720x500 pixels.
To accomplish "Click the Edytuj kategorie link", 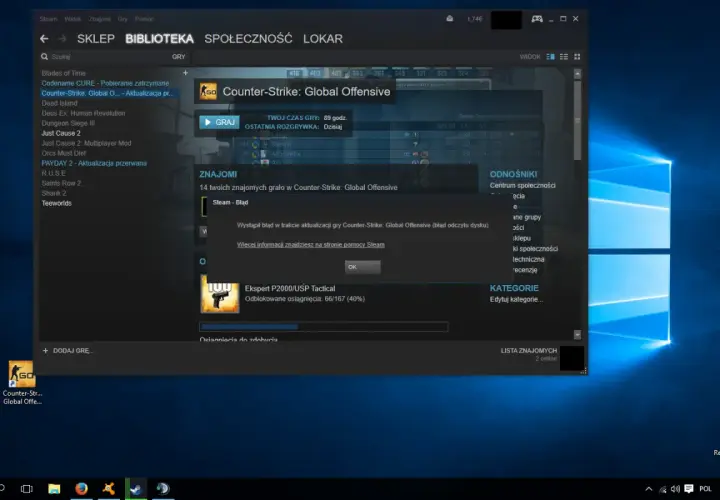I will pyautogui.click(x=516, y=299).
